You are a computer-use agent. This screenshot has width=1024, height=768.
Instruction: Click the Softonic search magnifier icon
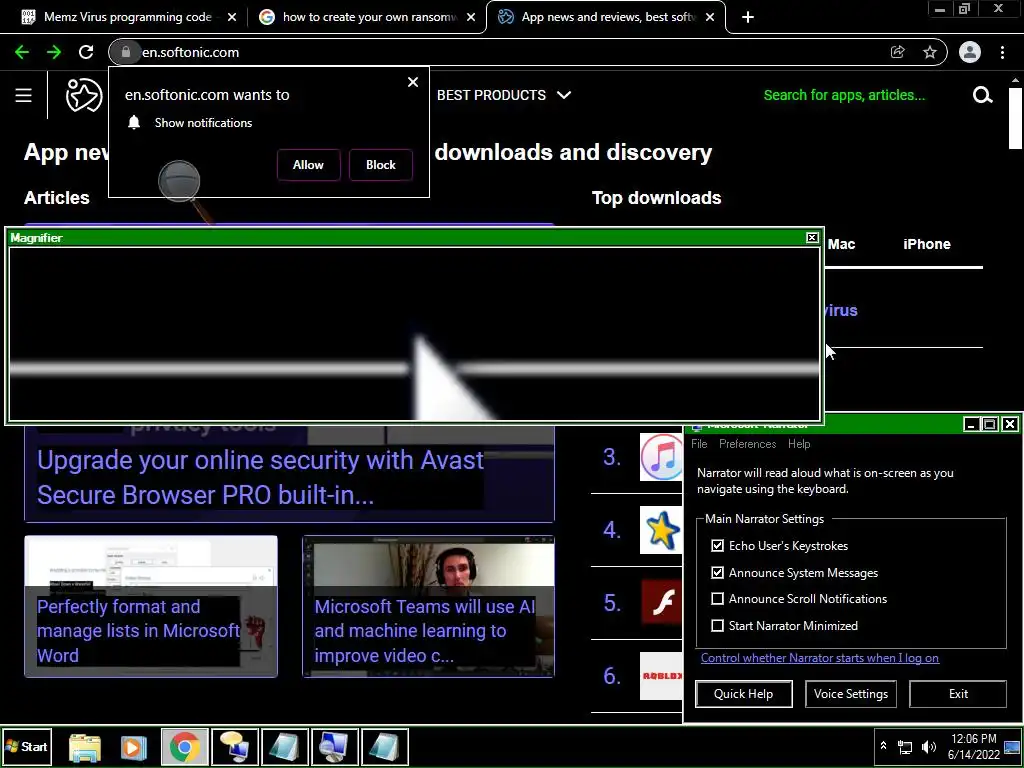(x=982, y=95)
